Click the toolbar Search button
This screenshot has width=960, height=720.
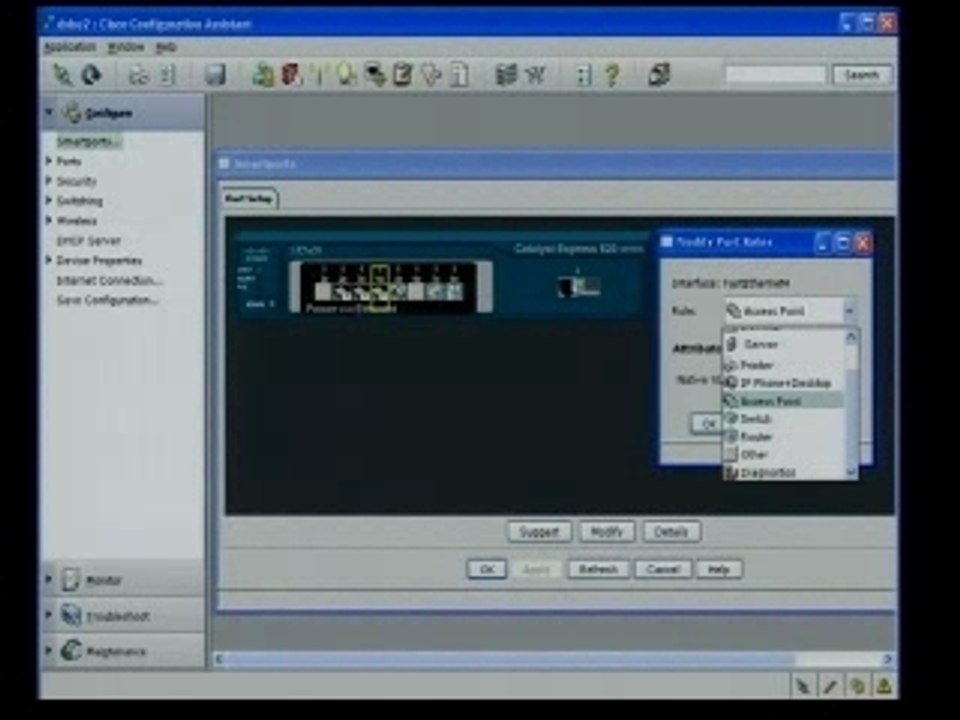point(861,75)
